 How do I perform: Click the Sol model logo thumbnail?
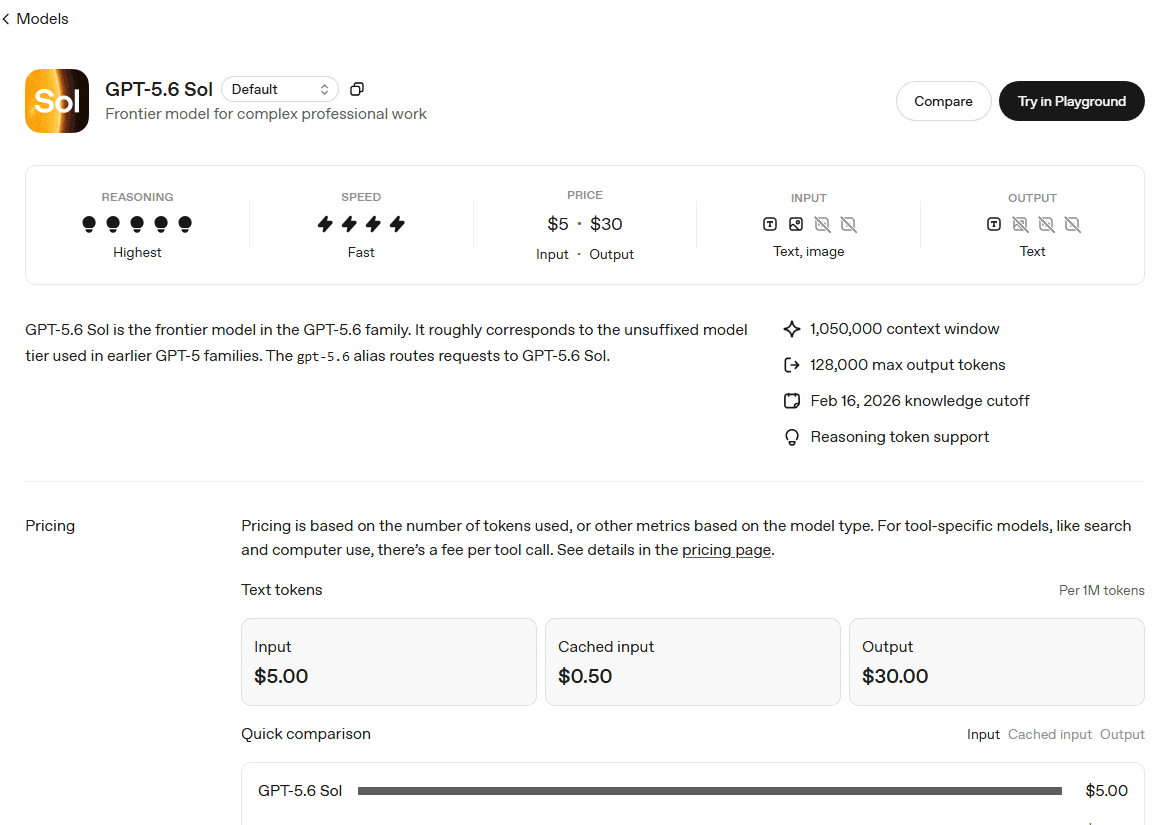click(57, 101)
